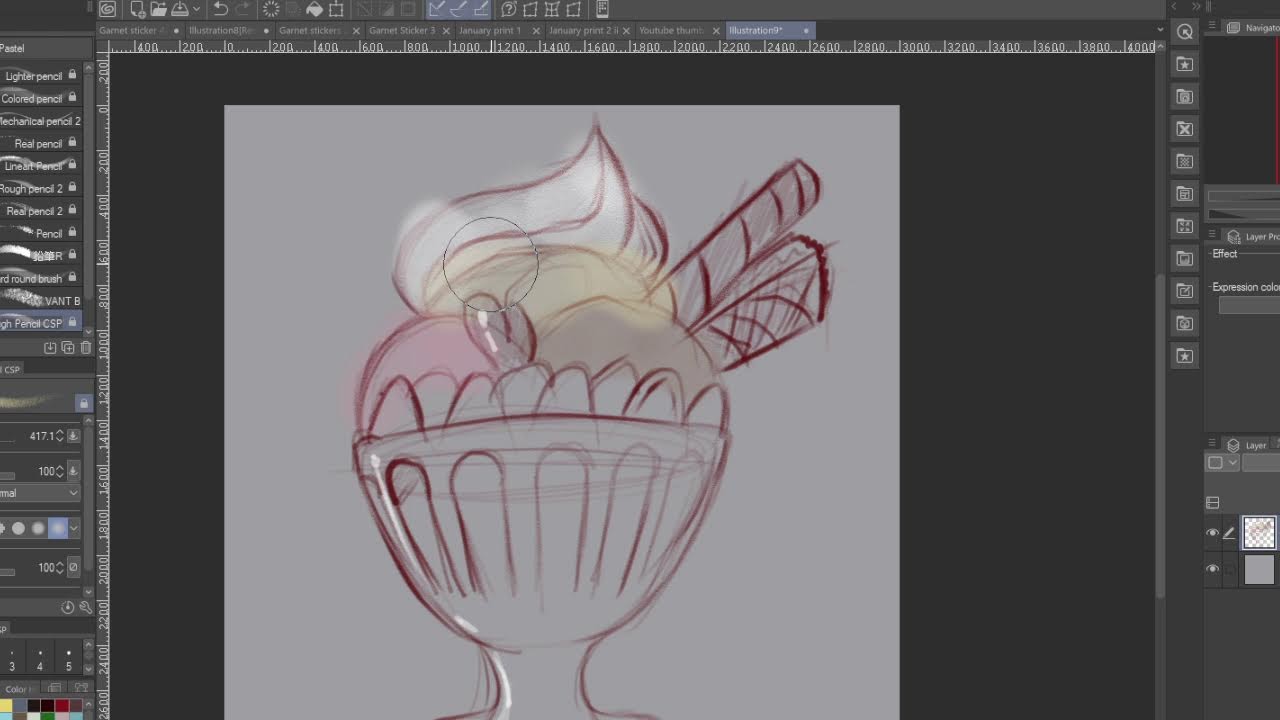
Task: Open opacity dynamics settings button
Action: click(x=73, y=471)
